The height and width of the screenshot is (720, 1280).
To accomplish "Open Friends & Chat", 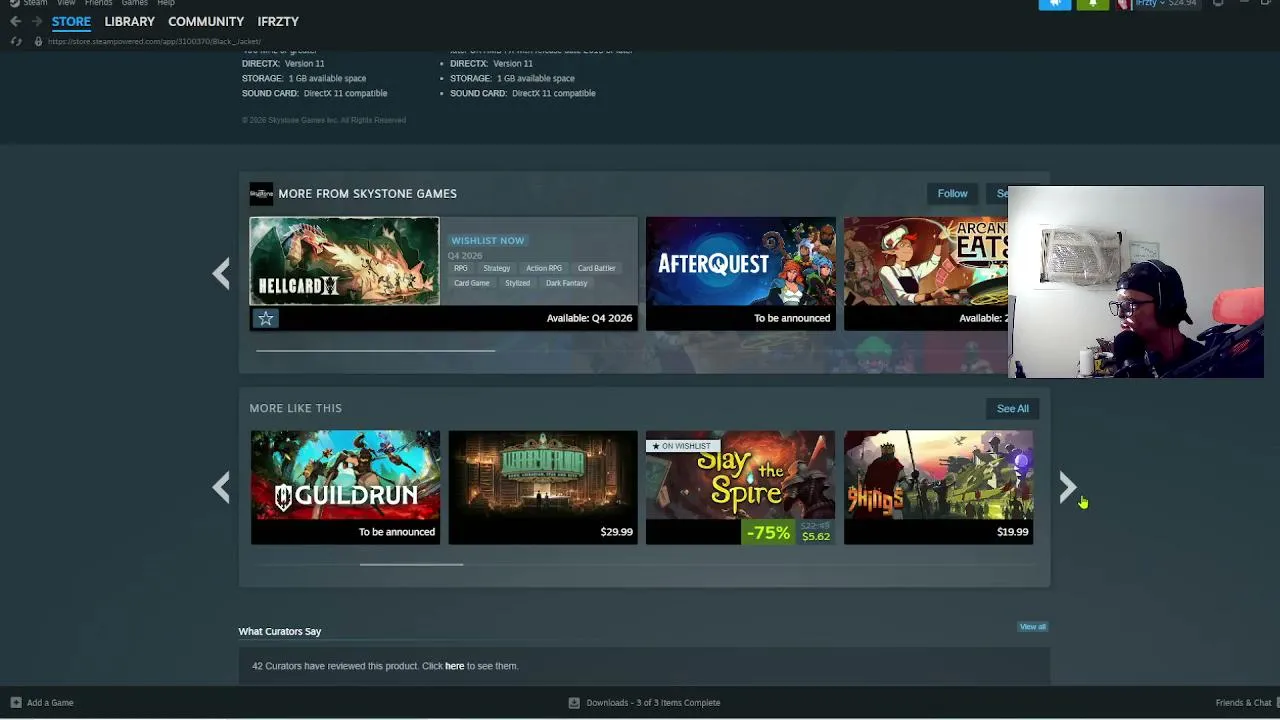I will [x=1243, y=702].
